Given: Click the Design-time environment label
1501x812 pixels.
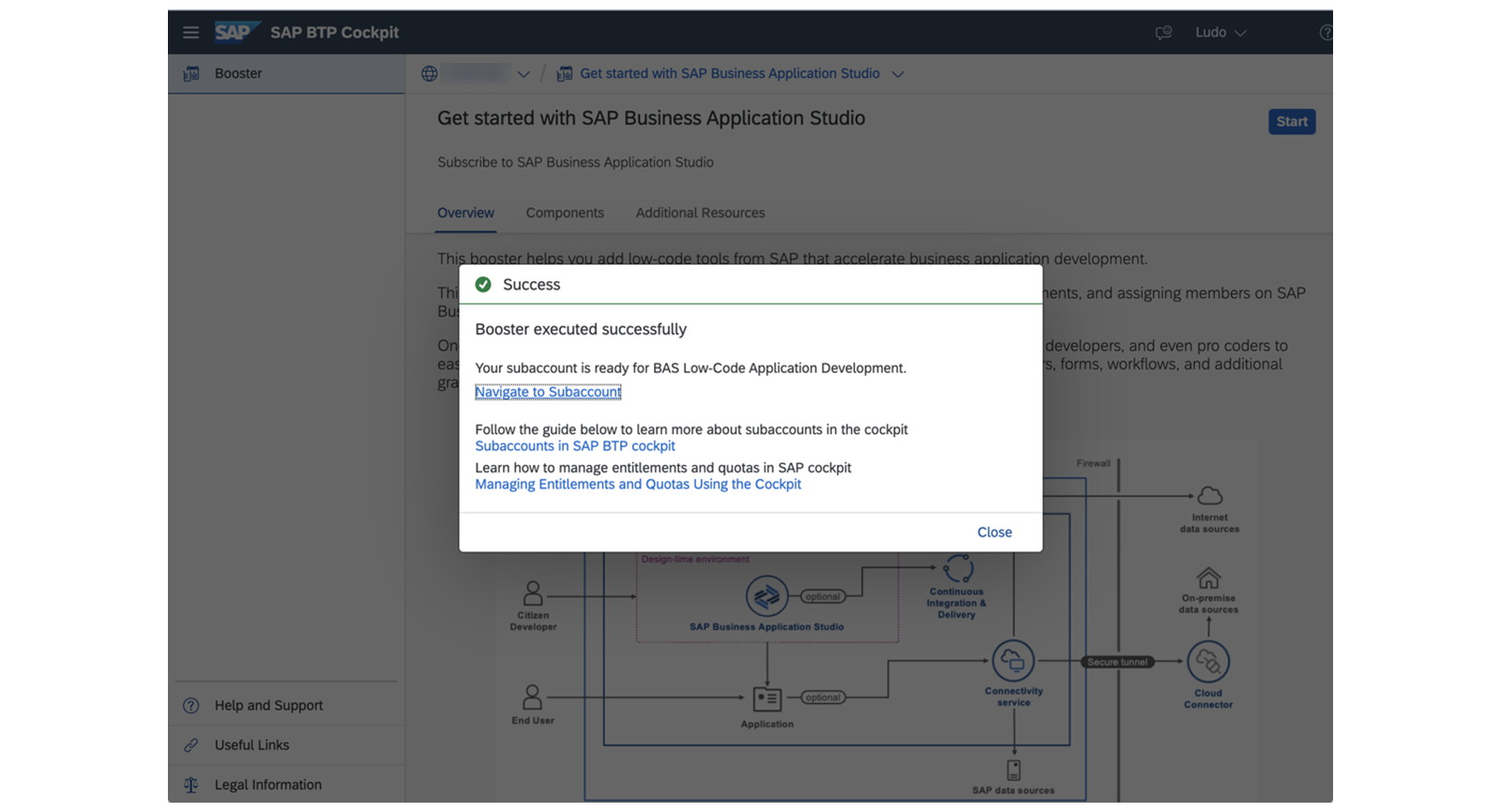Looking at the screenshot, I should [695, 560].
